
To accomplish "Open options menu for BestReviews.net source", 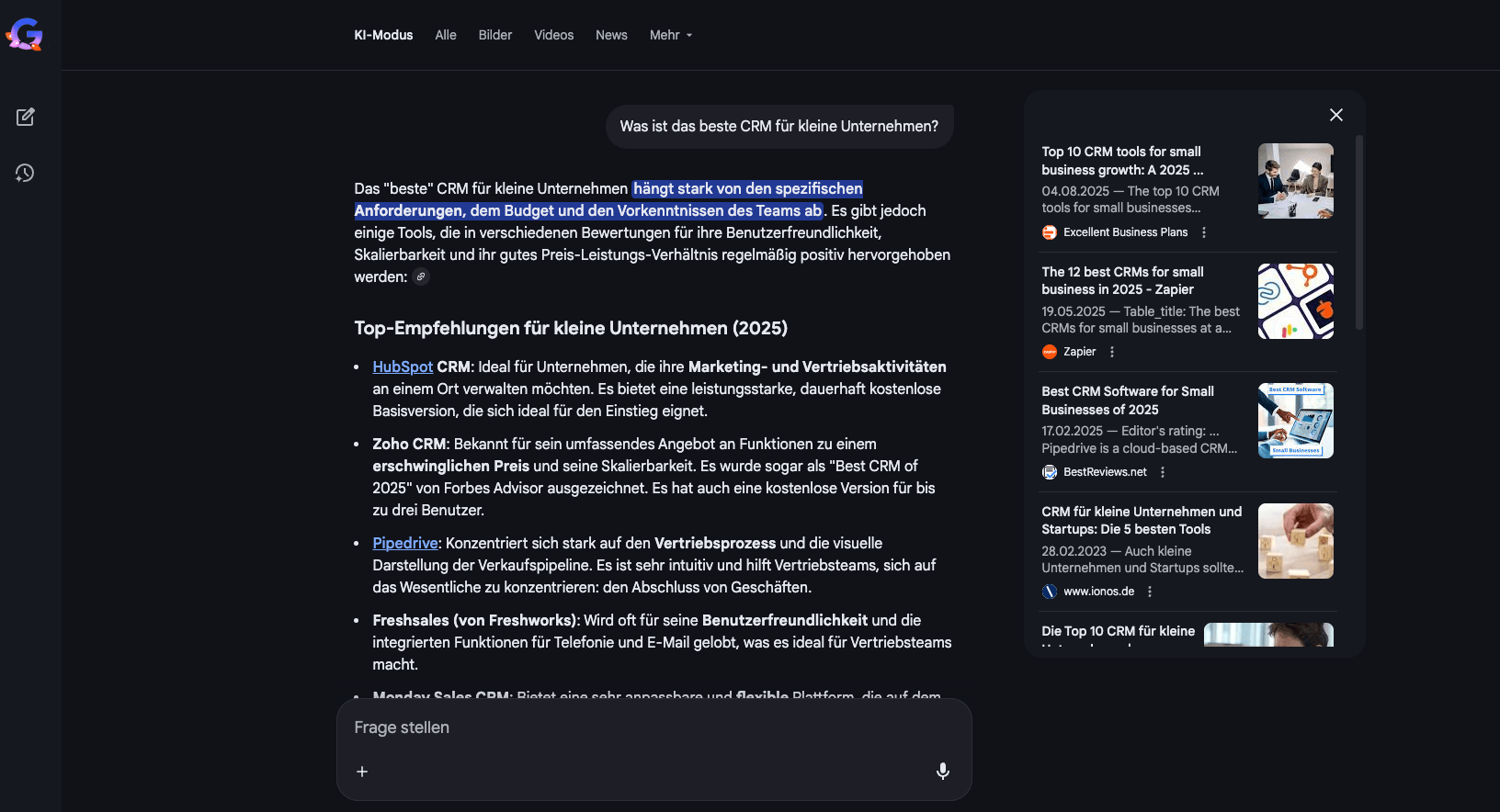I will click(1163, 472).
